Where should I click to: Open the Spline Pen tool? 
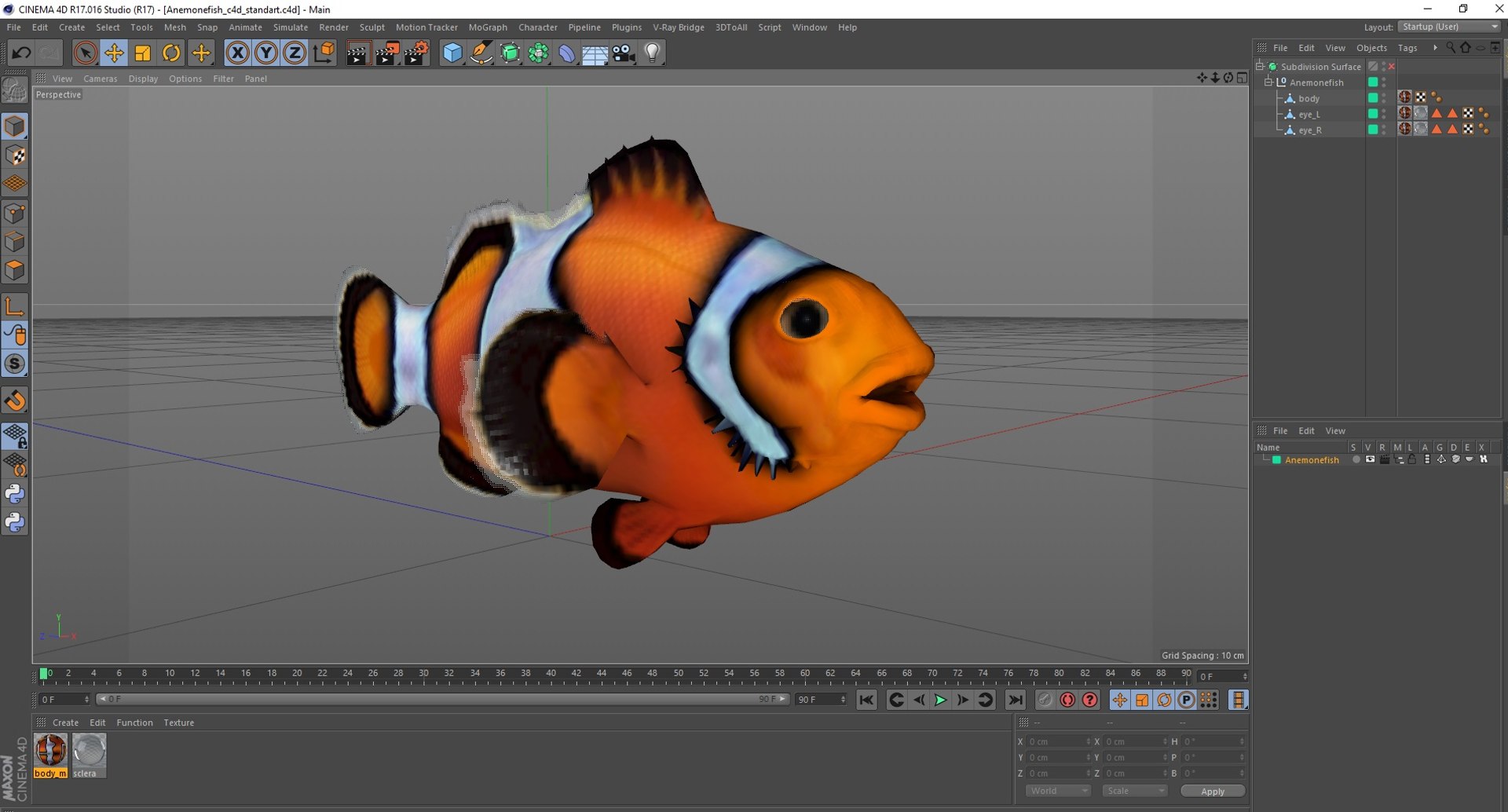[x=481, y=53]
